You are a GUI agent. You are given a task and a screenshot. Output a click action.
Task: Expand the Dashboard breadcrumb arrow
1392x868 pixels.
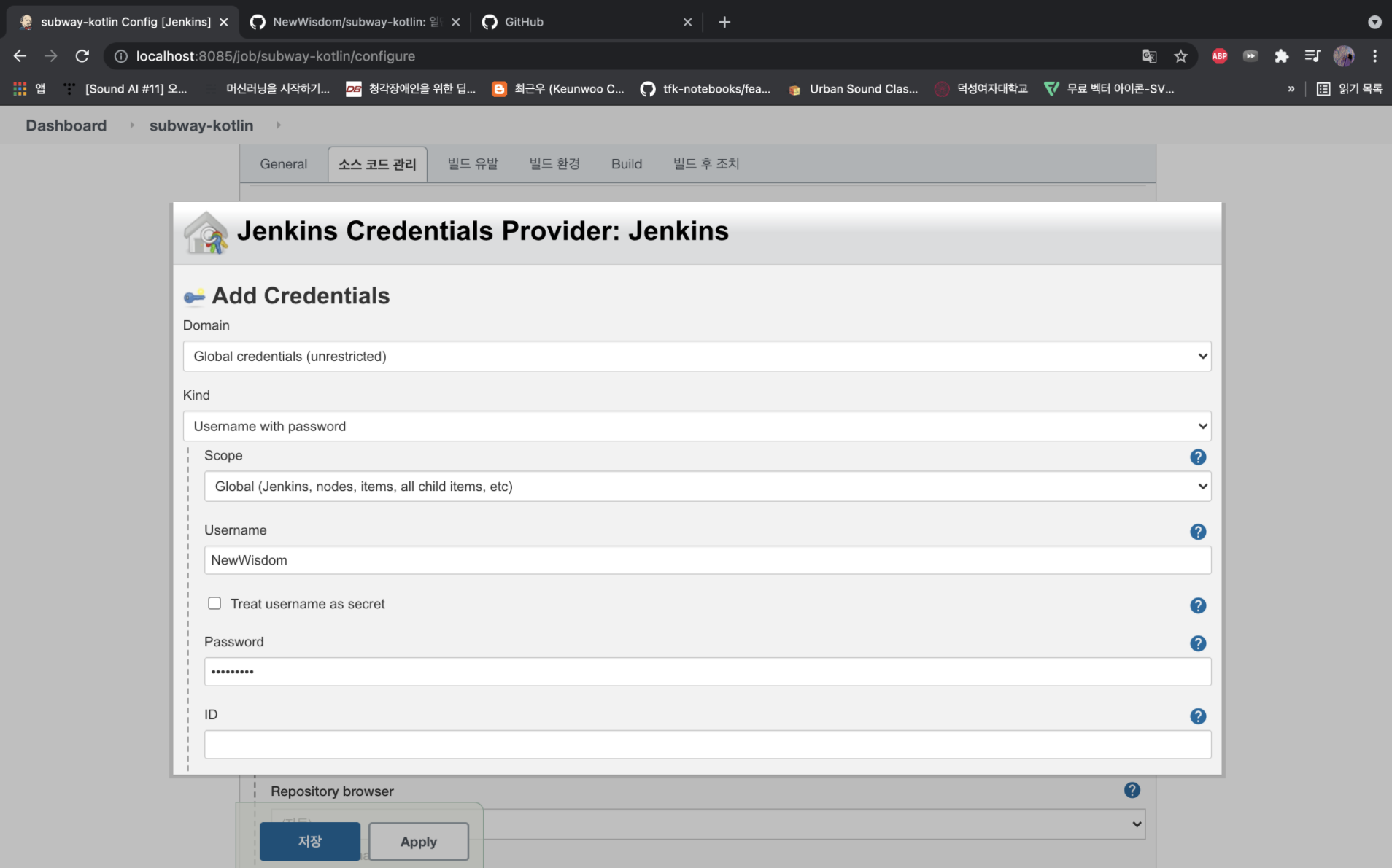pos(132,125)
